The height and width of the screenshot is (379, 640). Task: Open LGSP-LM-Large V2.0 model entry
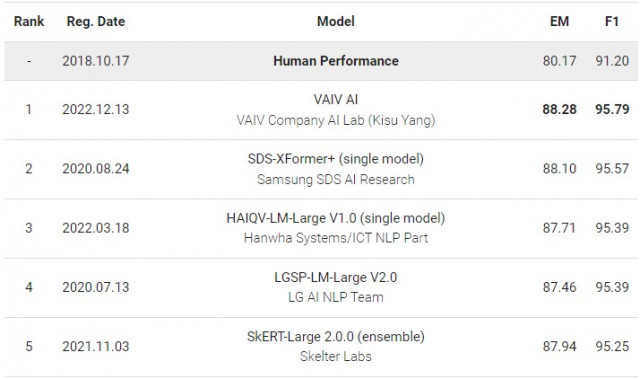(336, 277)
